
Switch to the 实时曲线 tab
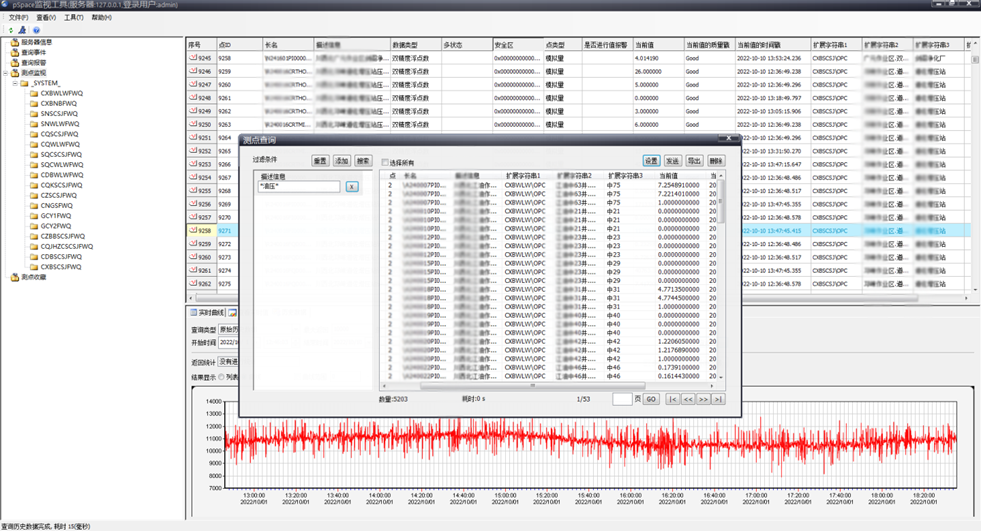(208, 313)
